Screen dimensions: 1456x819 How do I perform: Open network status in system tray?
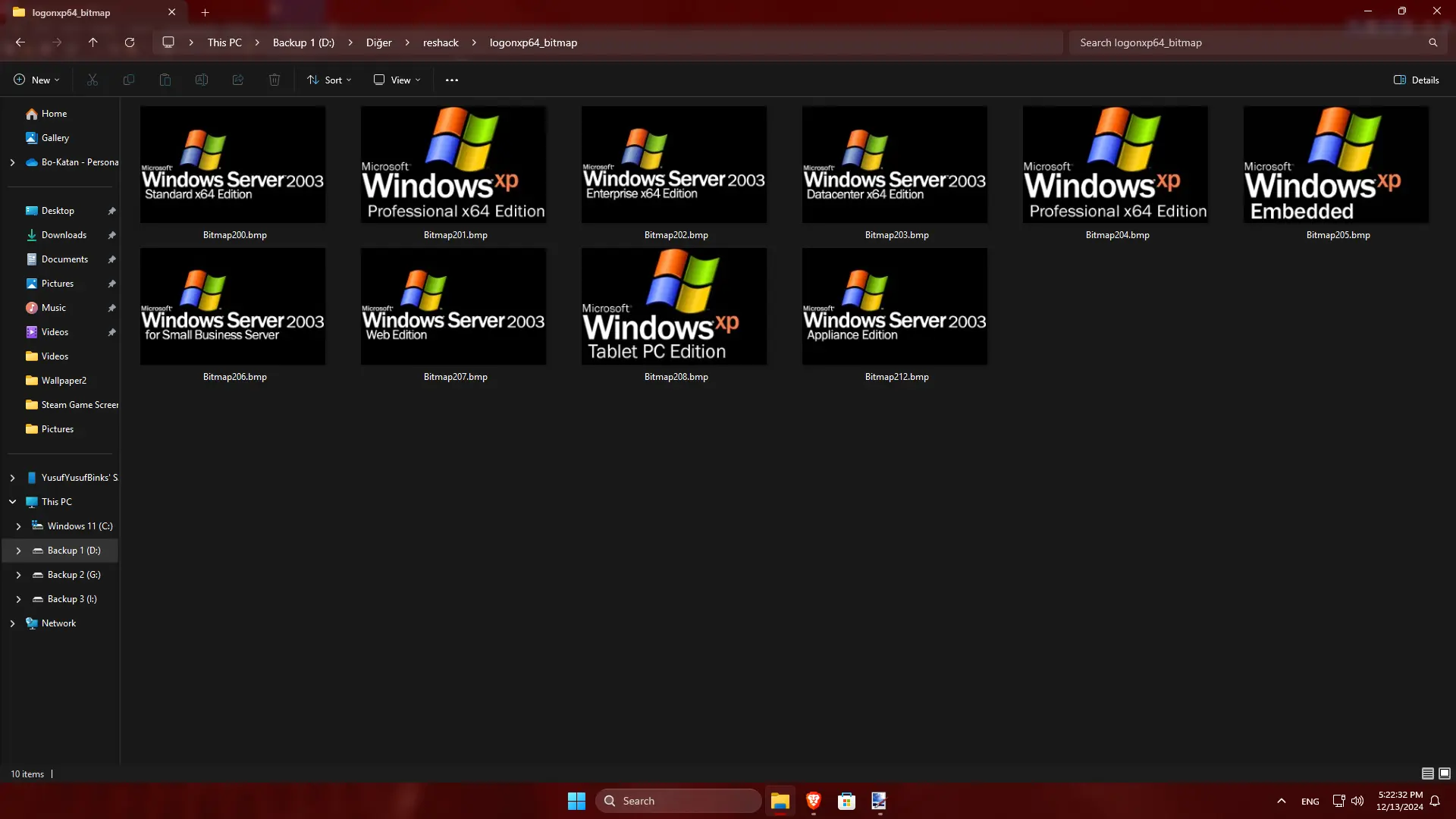pyautogui.click(x=1338, y=801)
